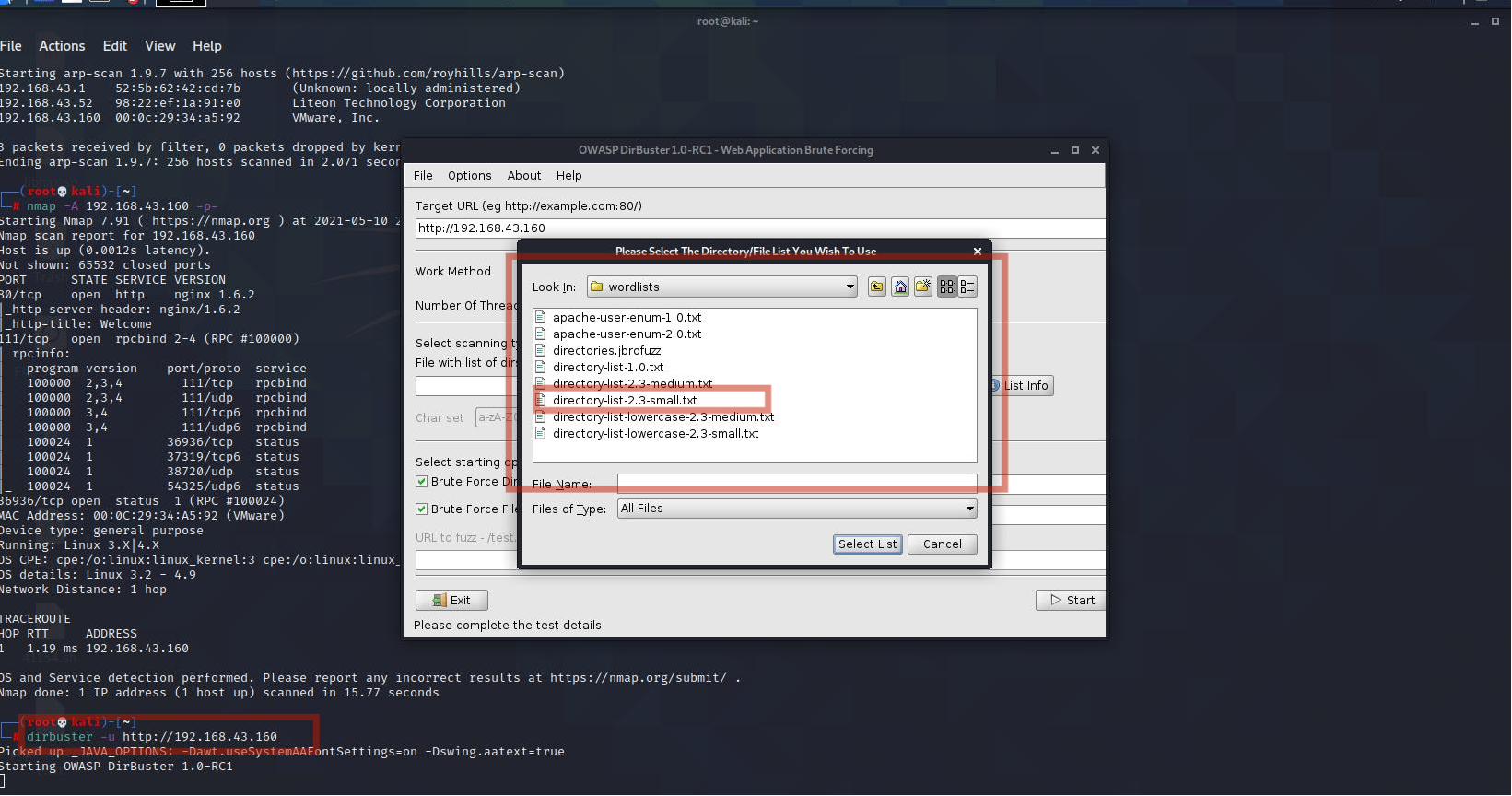Open terminal Help menu
The height and width of the screenshot is (796, 1512).
(207, 46)
